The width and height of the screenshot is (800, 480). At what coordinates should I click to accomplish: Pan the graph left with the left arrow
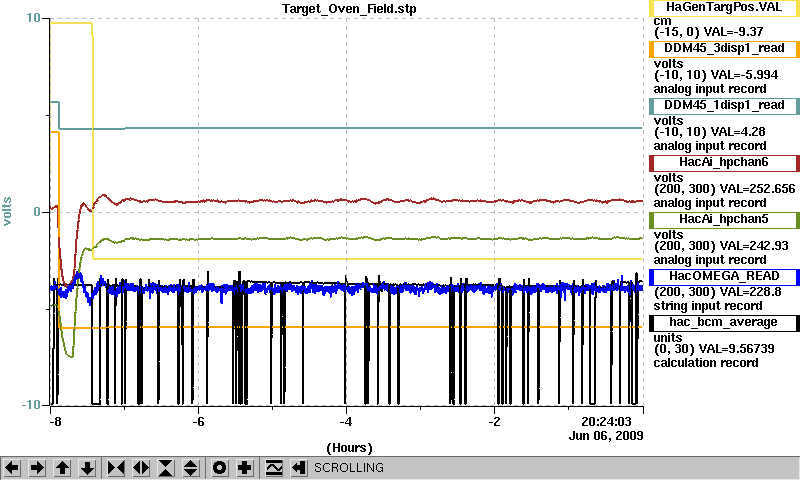tap(12, 468)
